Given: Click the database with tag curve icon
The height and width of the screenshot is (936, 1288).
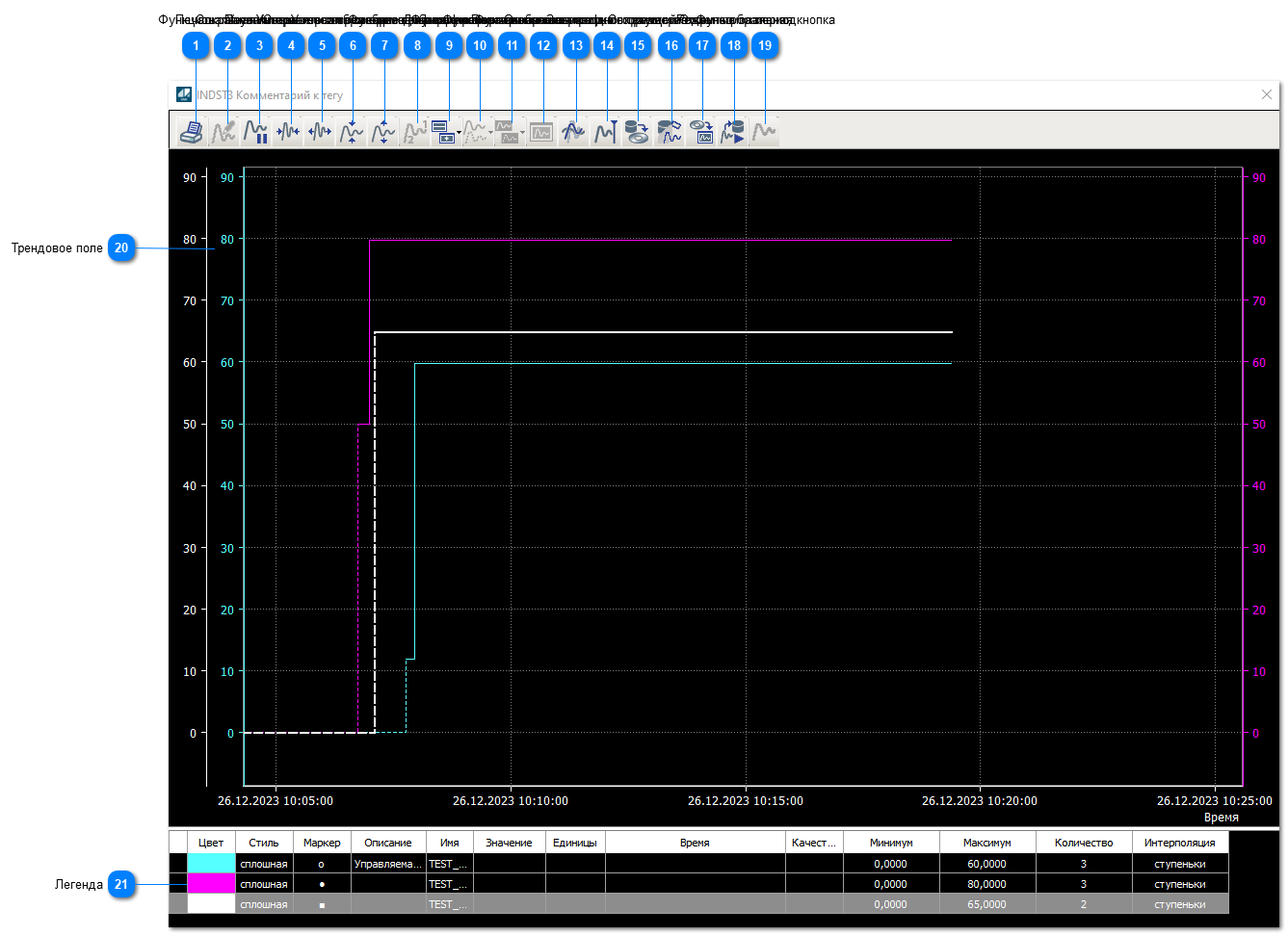Looking at the screenshot, I should click(670, 131).
